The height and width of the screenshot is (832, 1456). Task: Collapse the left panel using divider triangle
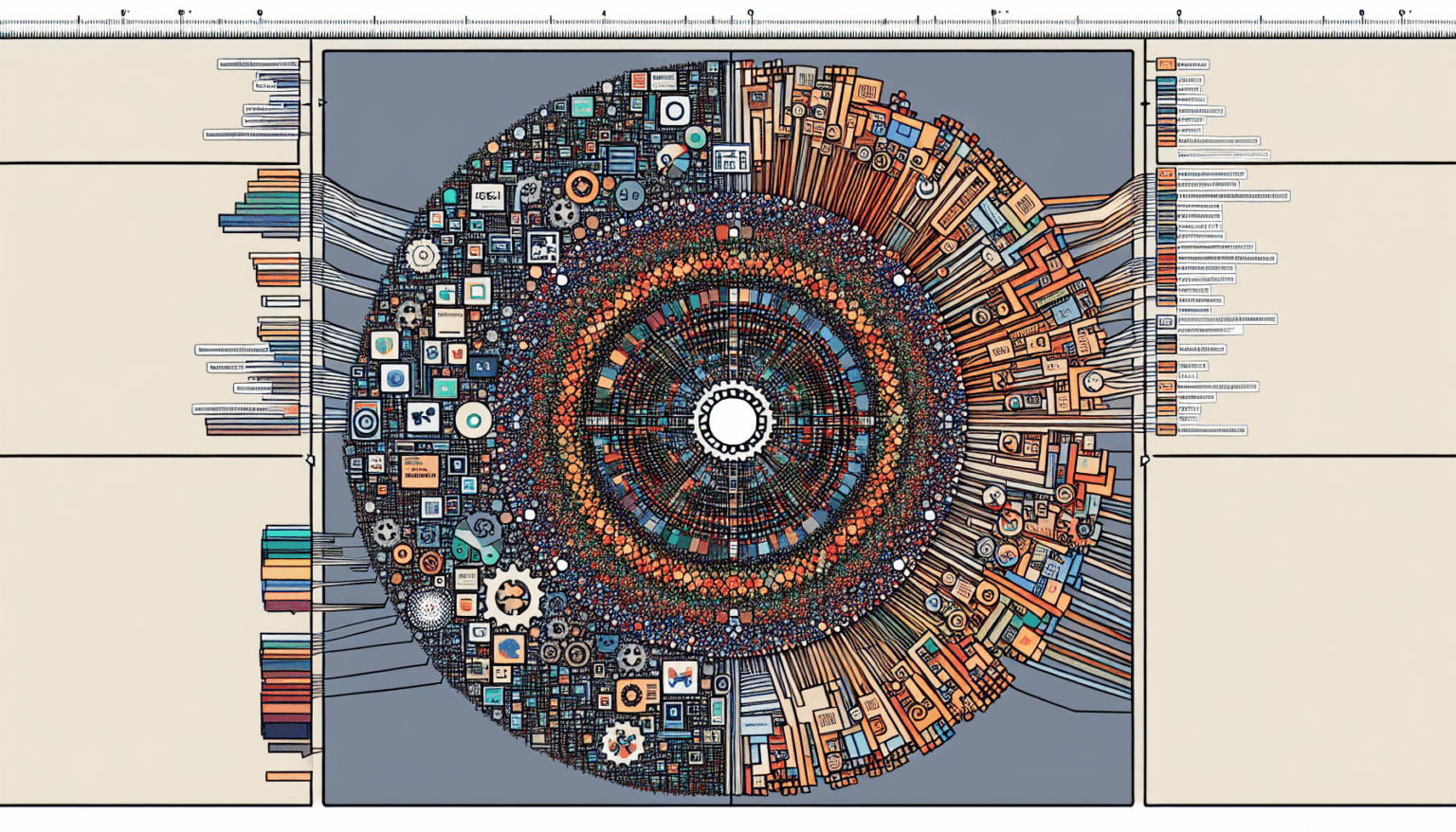click(x=310, y=460)
